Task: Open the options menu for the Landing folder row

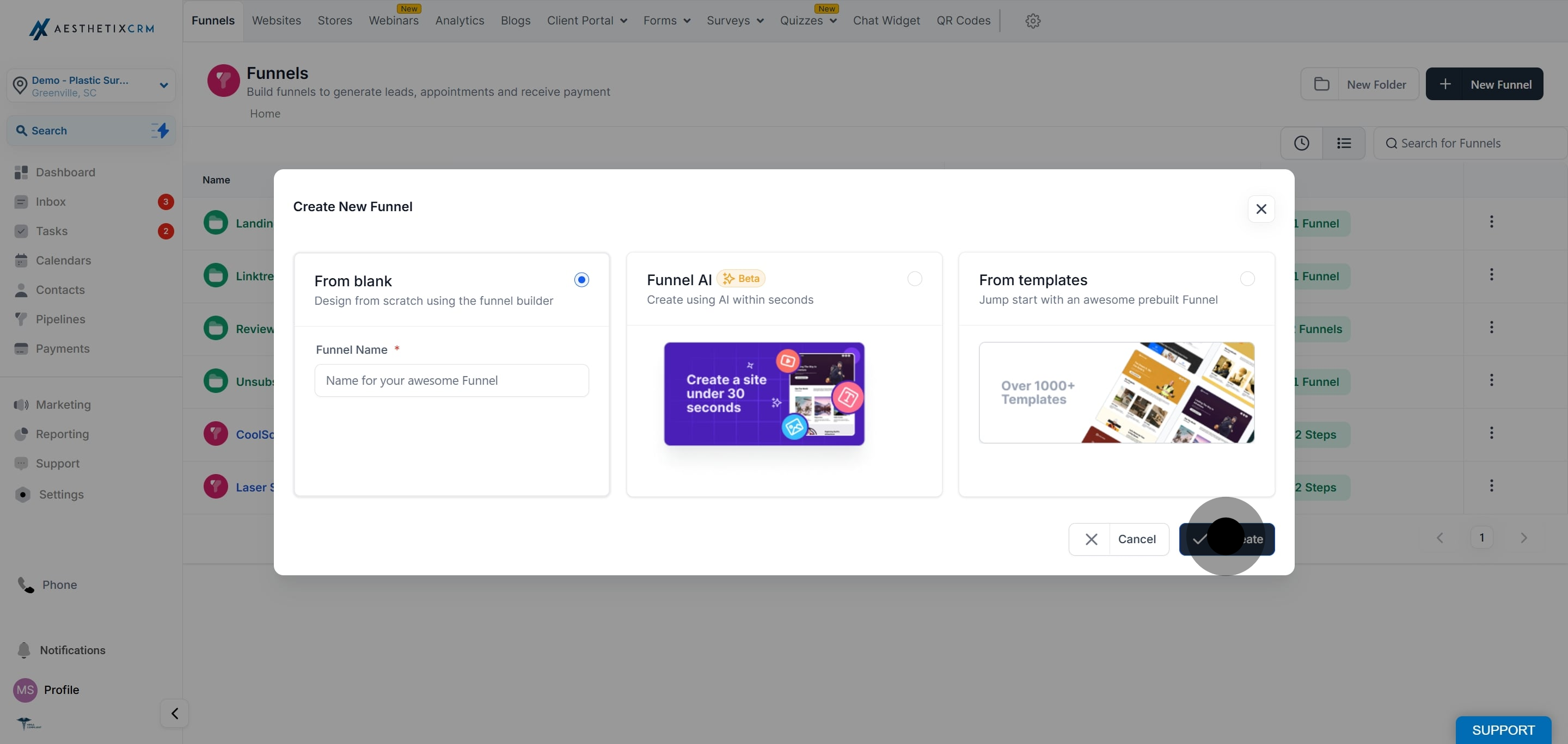Action: (x=1491, y=222)
